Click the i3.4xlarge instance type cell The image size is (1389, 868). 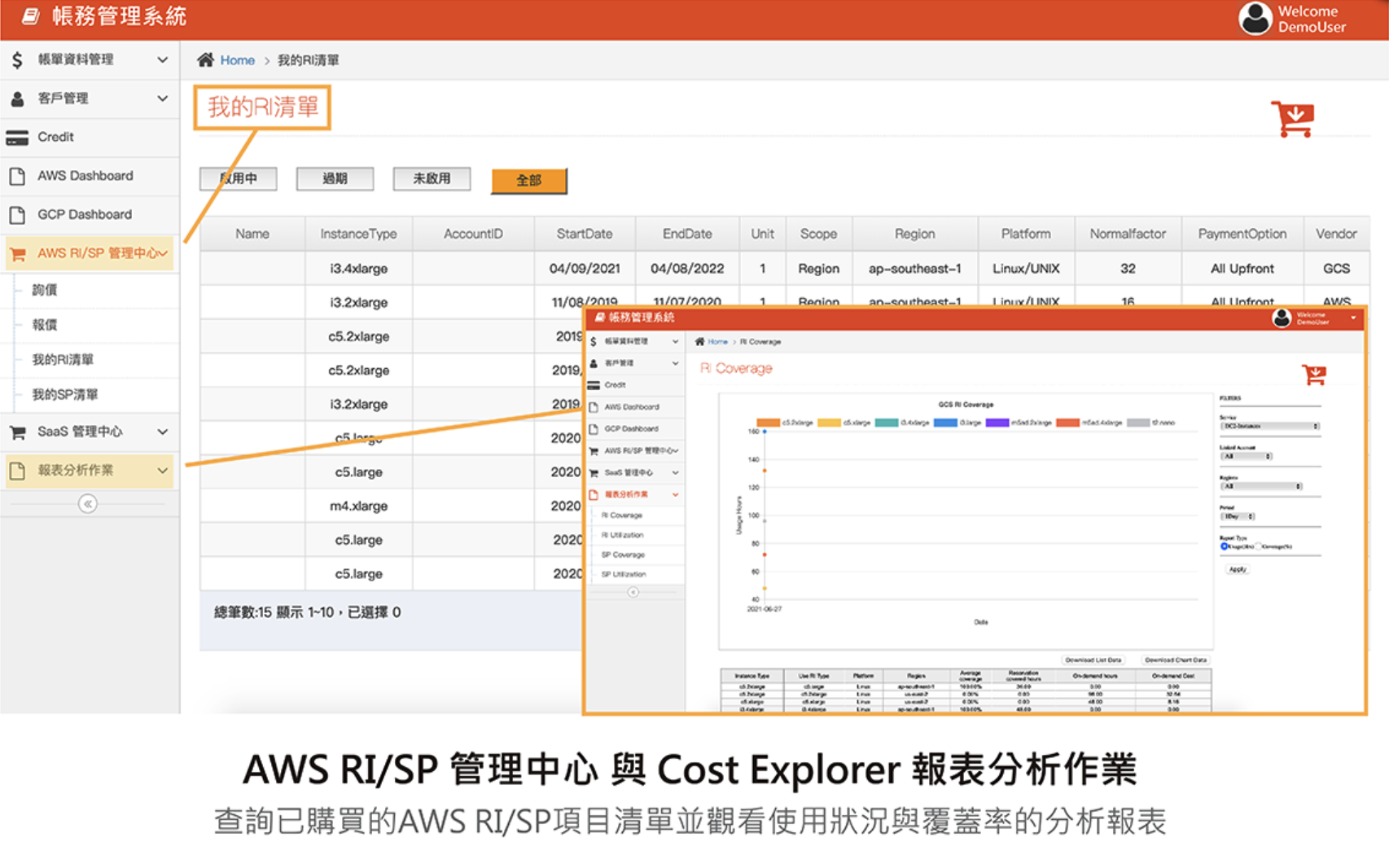(358, 269)
